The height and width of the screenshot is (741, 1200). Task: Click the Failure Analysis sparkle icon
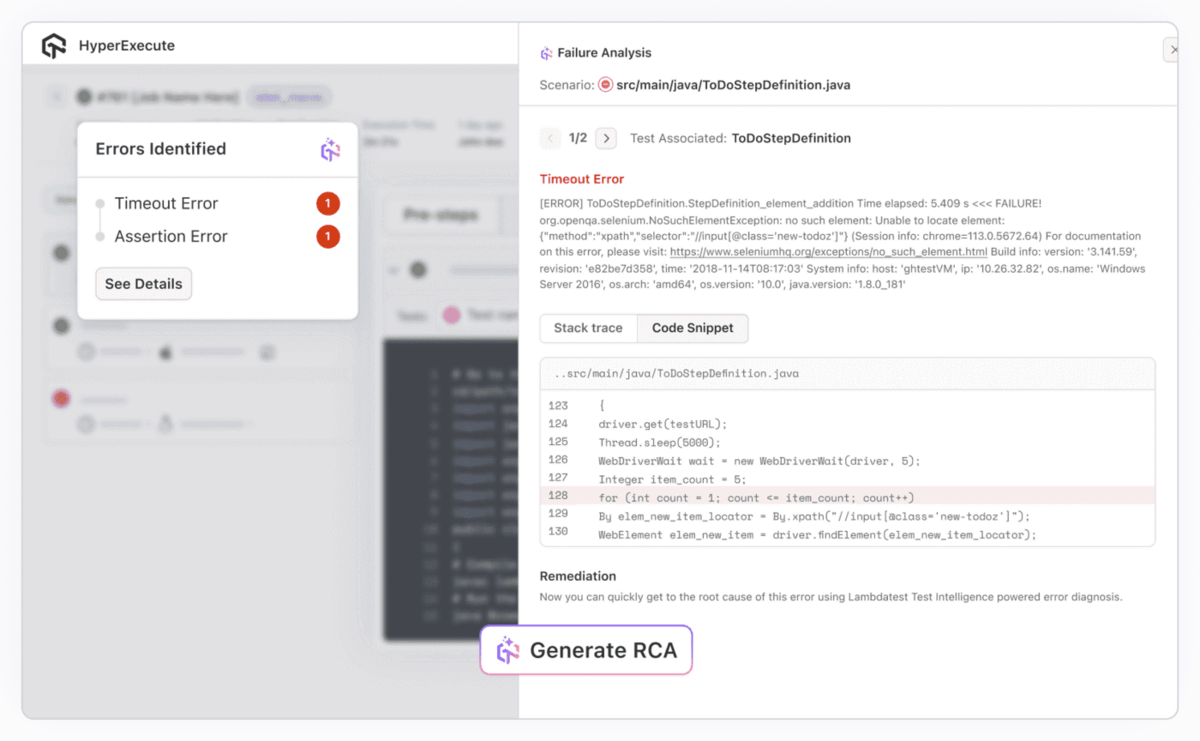click(545, 52)
